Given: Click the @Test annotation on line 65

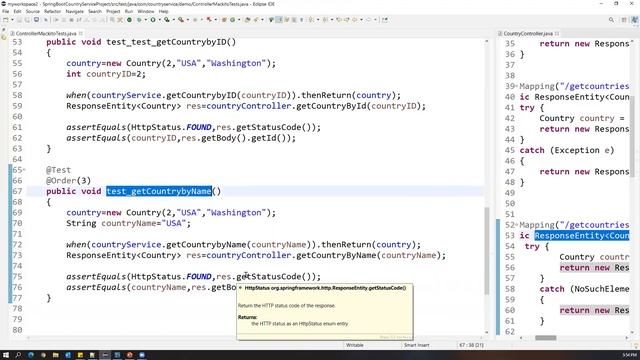Looking at the screenshot, I should (58, 170).
